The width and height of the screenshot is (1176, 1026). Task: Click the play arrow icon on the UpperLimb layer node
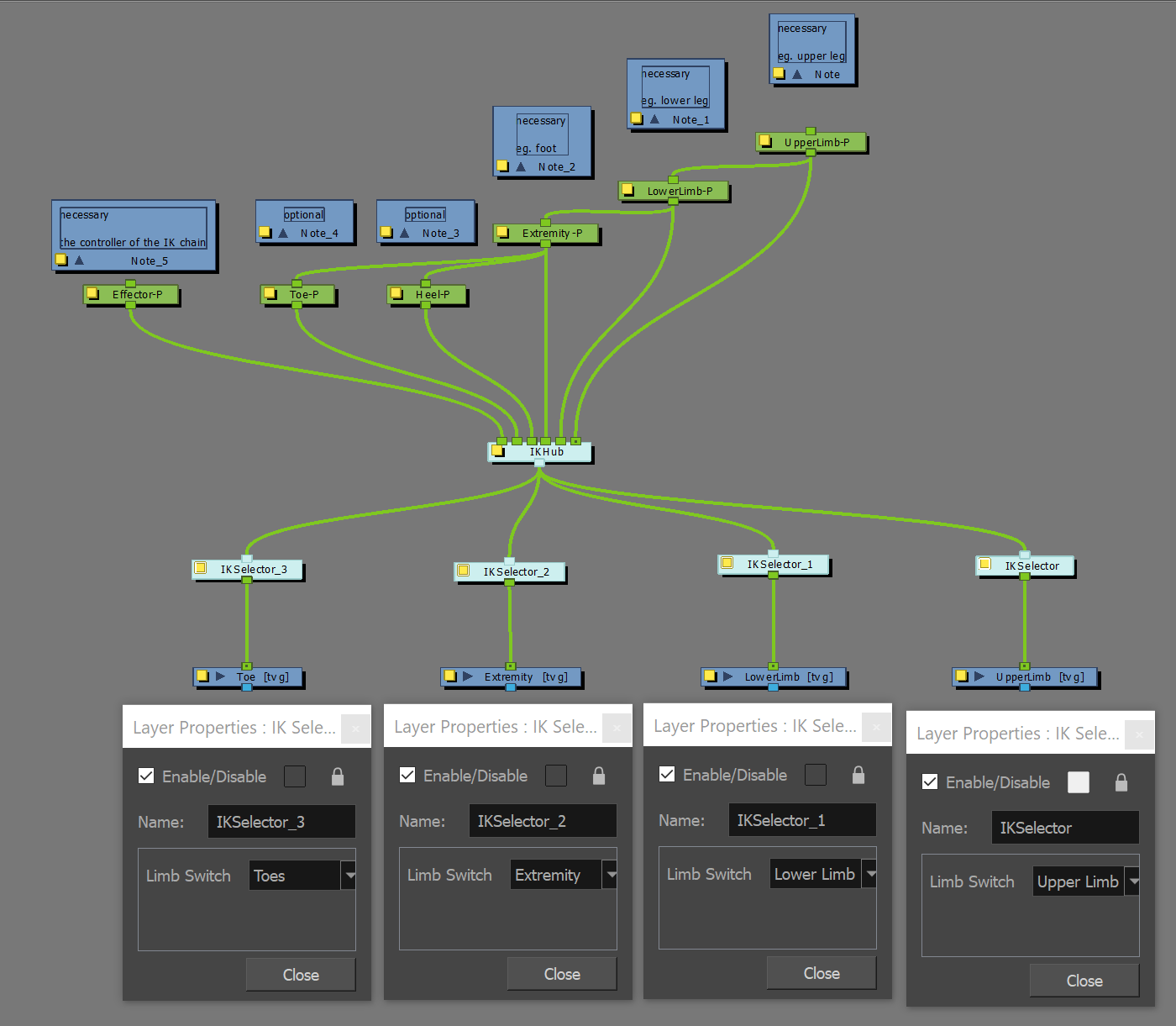tap(979, 676)
